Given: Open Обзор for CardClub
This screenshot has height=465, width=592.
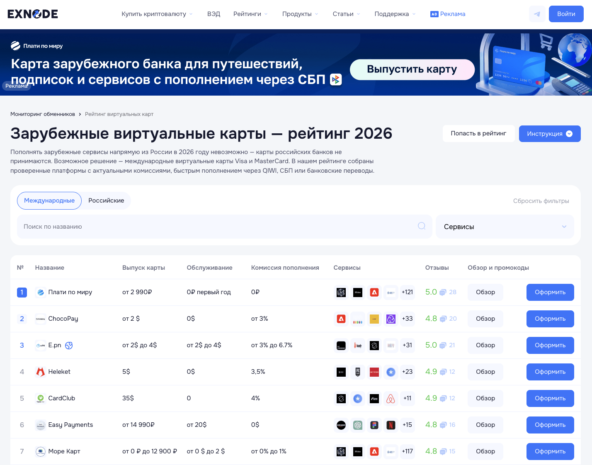Looking at the screenshot, I should pos(485,399).
